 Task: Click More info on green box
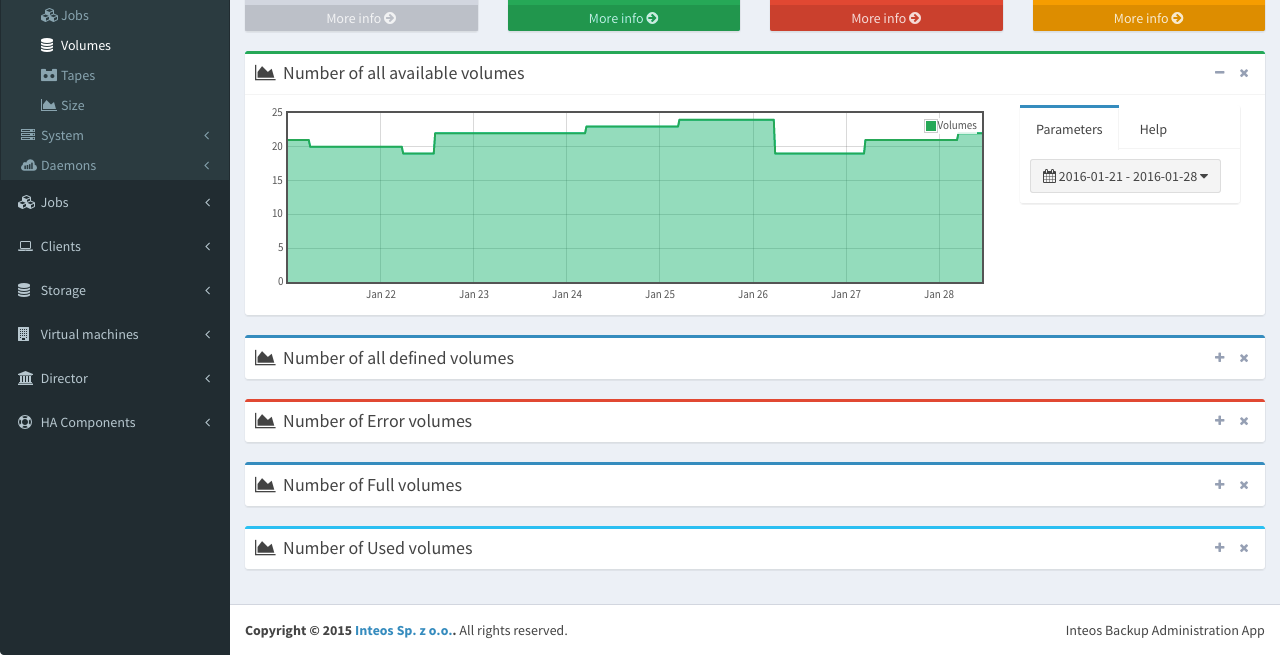(x=624, y=18)
